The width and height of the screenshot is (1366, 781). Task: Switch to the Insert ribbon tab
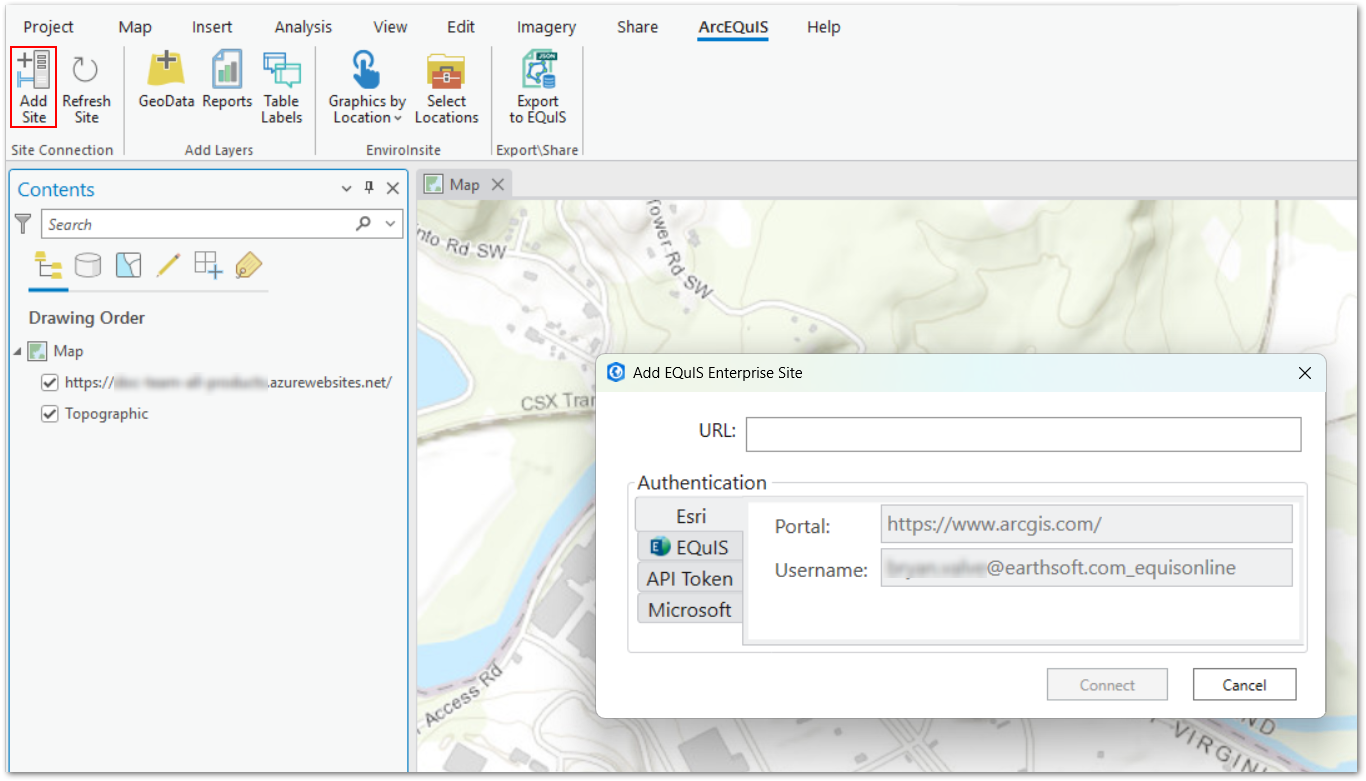[x=212, y=27]
